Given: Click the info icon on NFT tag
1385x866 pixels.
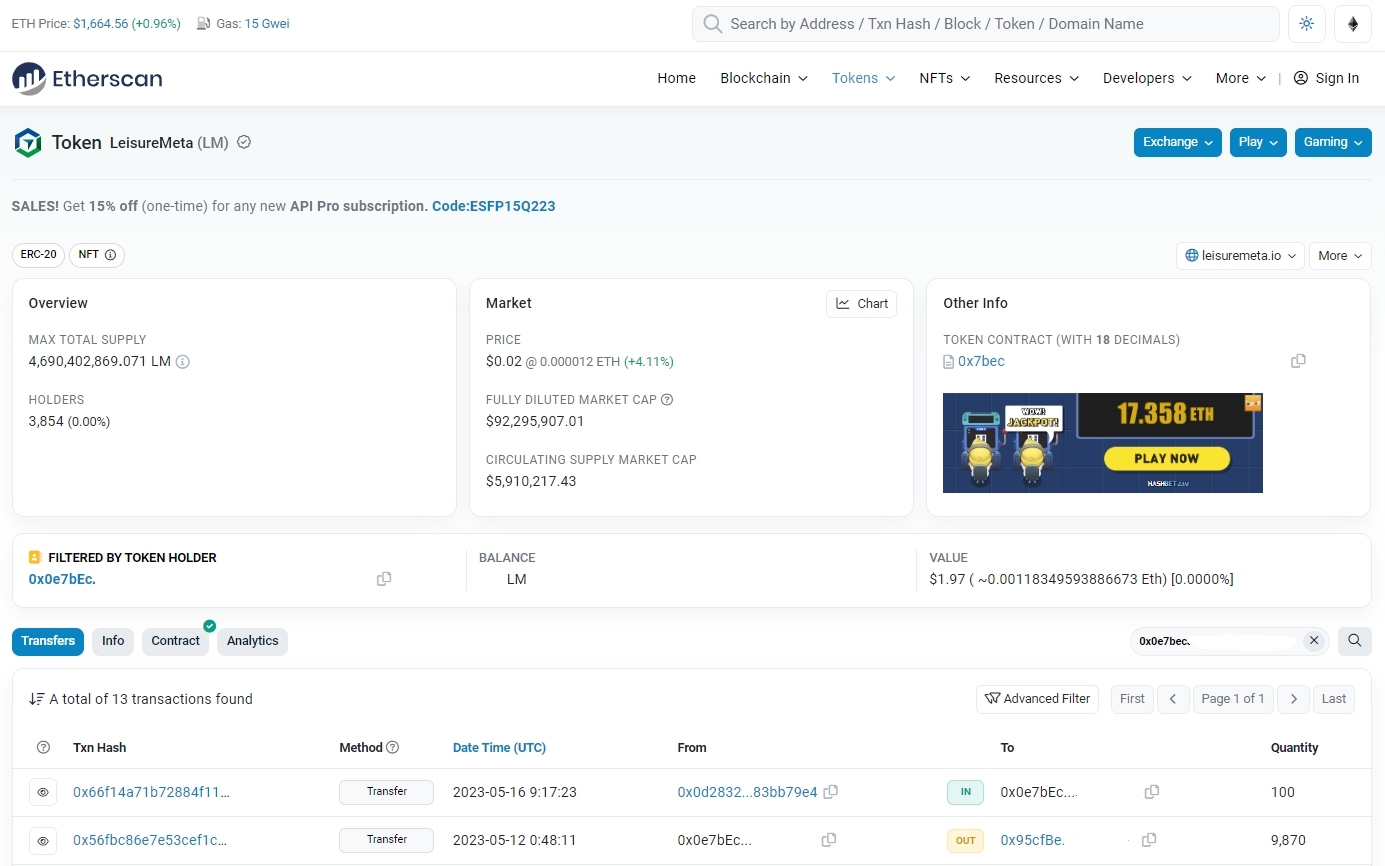Looking at the screenshot, I should click(x=110, y=255).
